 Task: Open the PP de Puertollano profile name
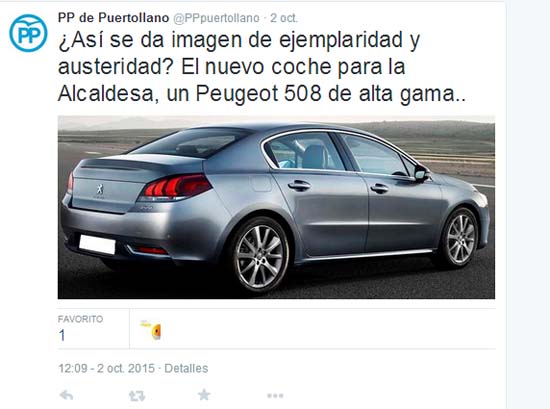113,18
